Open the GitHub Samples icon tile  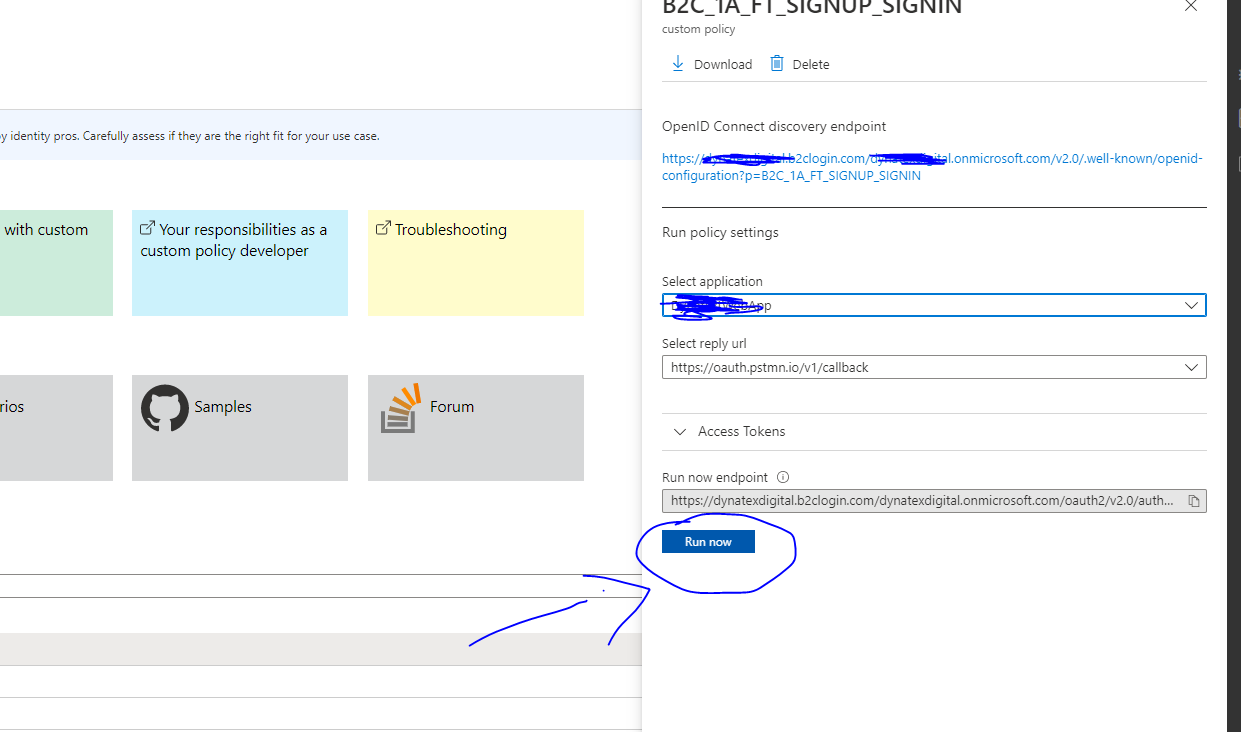click(x=165, y=408)
